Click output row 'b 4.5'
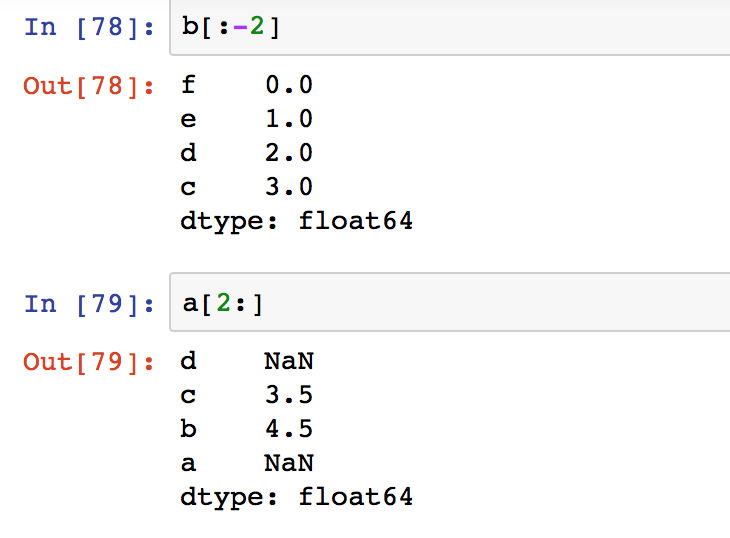The image size is (730, 538). click(247, 429)
